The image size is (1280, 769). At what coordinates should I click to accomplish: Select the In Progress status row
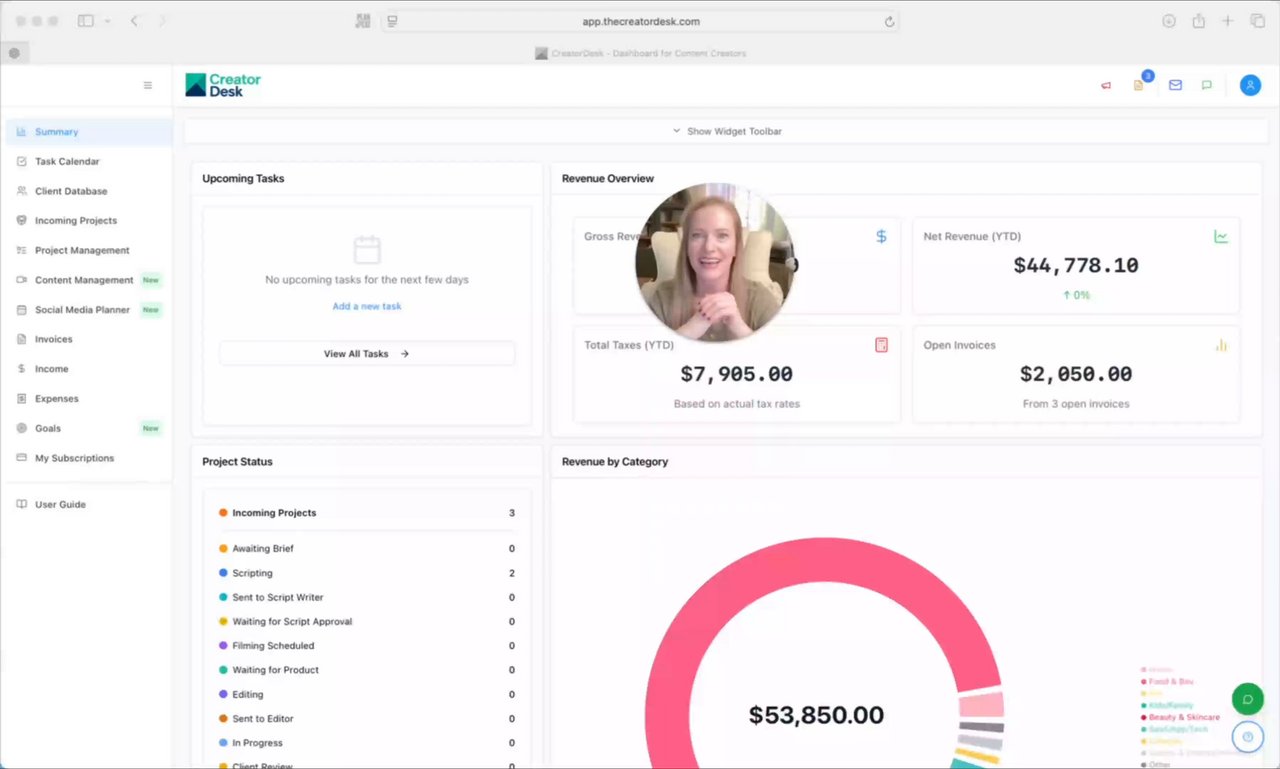(367, 743)
